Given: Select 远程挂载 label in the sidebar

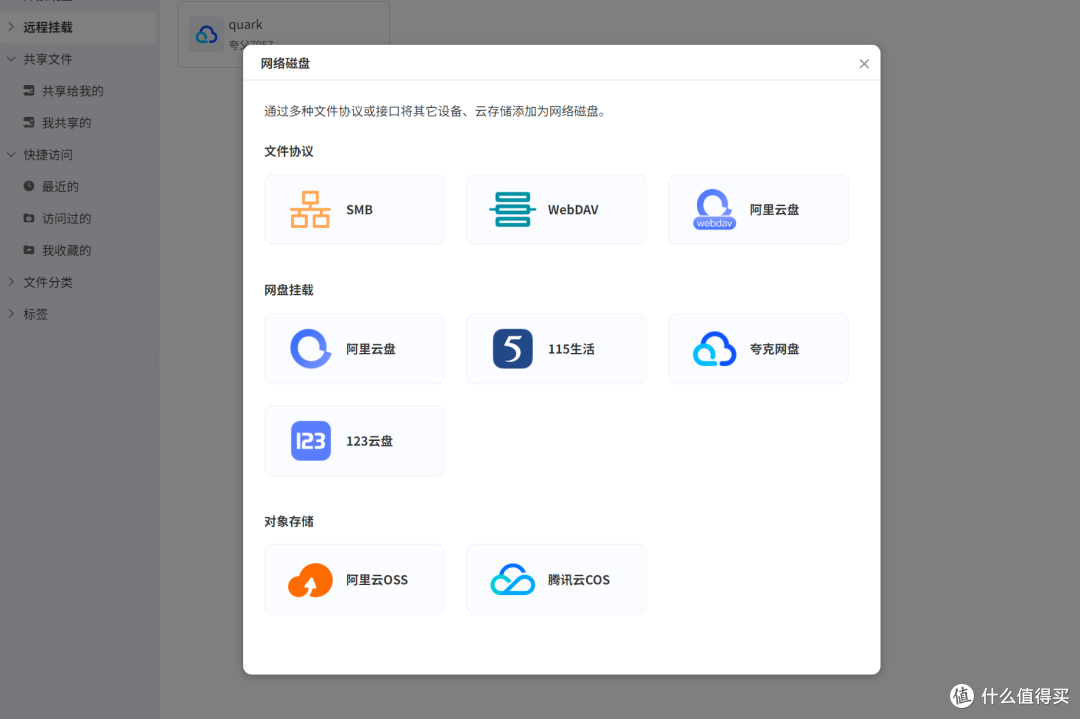Looking at the screenshot, I should point(48,28).
